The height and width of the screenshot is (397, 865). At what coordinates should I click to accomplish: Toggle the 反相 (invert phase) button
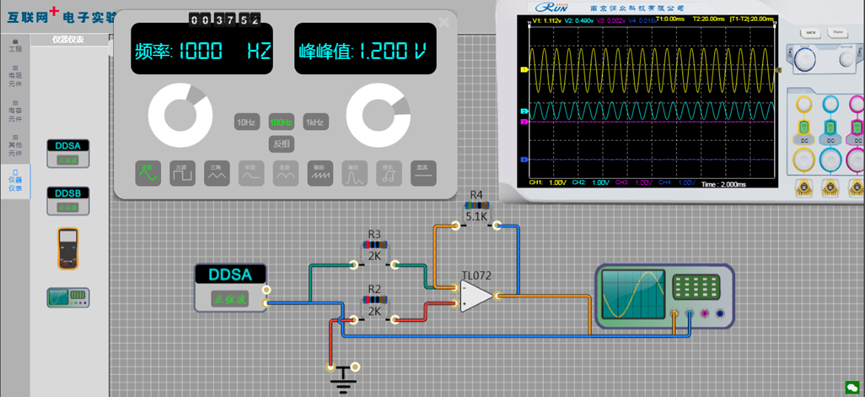[x=281, y=144]
